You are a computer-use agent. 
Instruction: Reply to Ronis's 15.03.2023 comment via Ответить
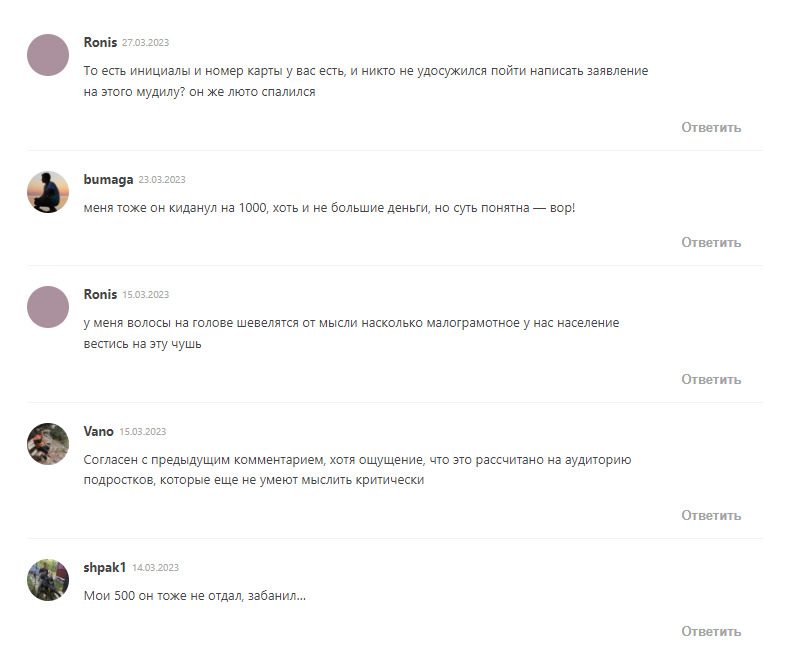point(711,380)
